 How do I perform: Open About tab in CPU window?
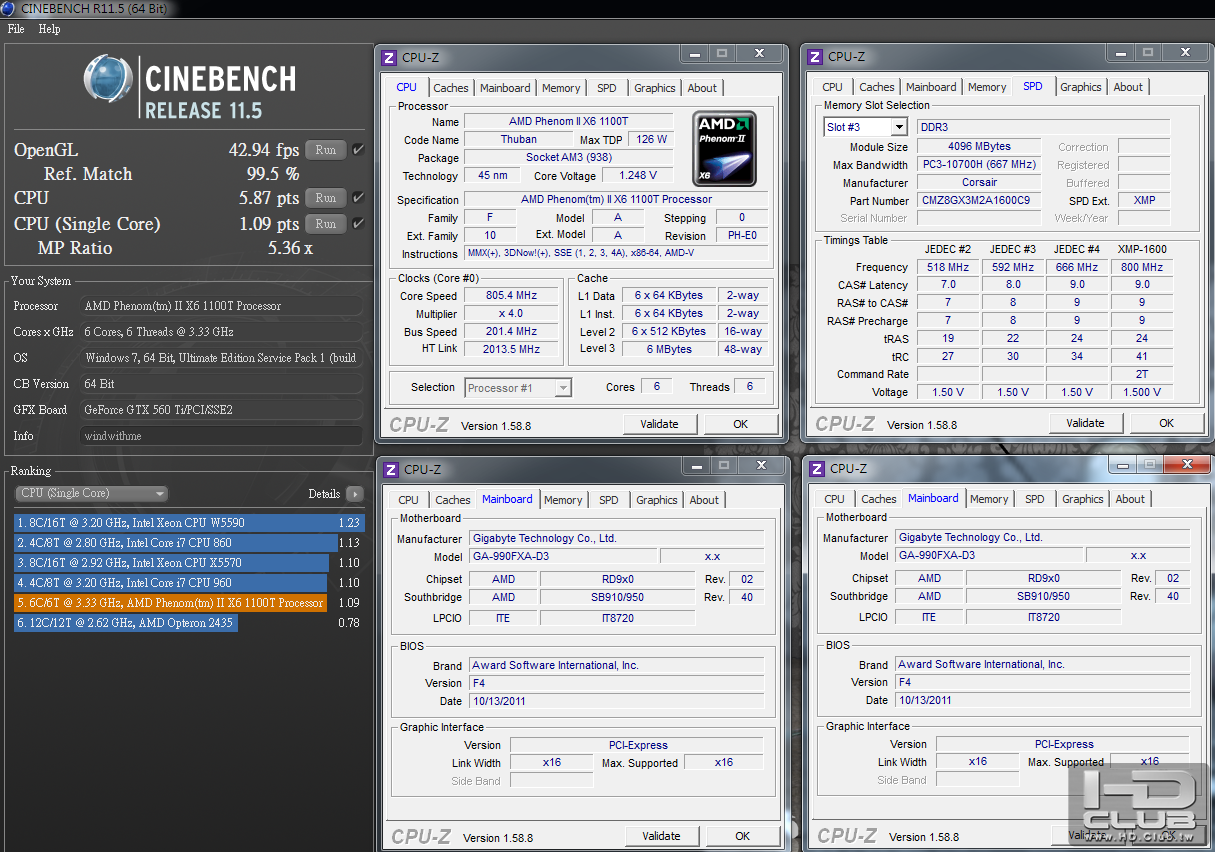pyautogui.click(x=702, y=88)
